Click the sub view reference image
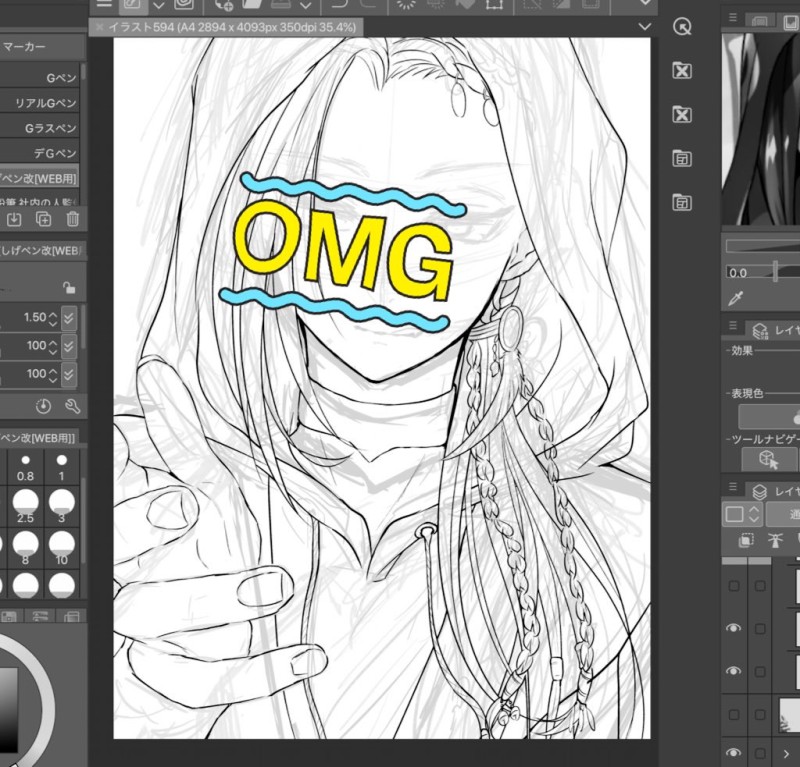 (761, 129)
